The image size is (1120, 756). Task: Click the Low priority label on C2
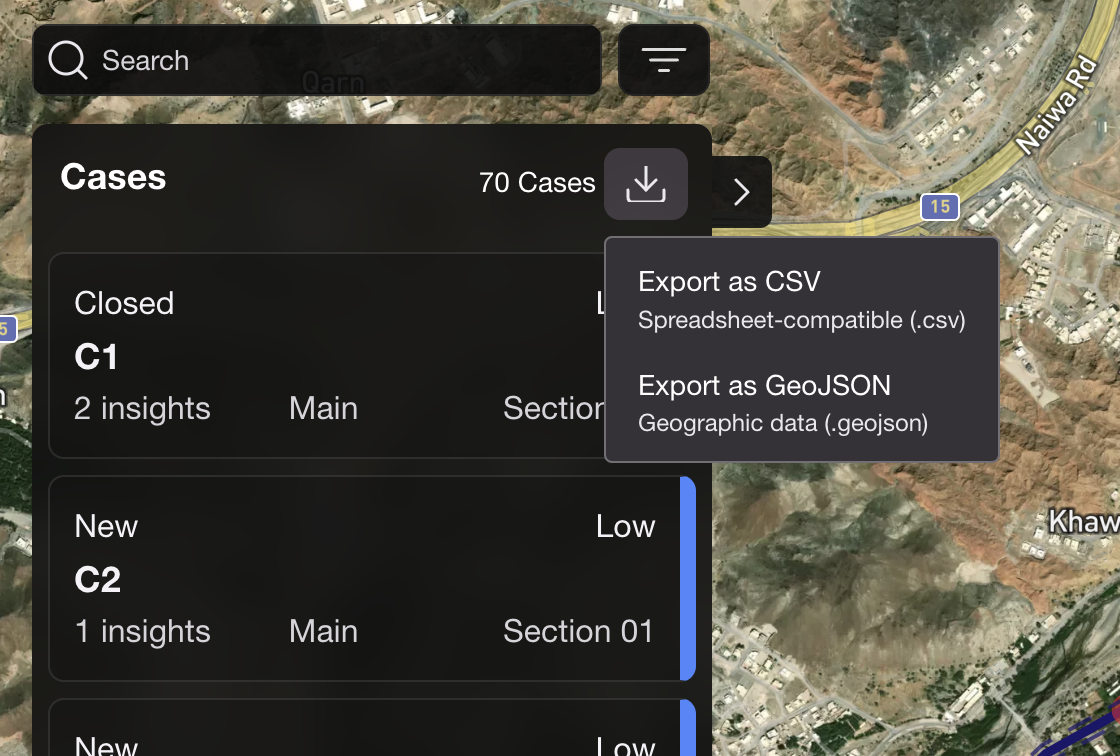(625, 526)
